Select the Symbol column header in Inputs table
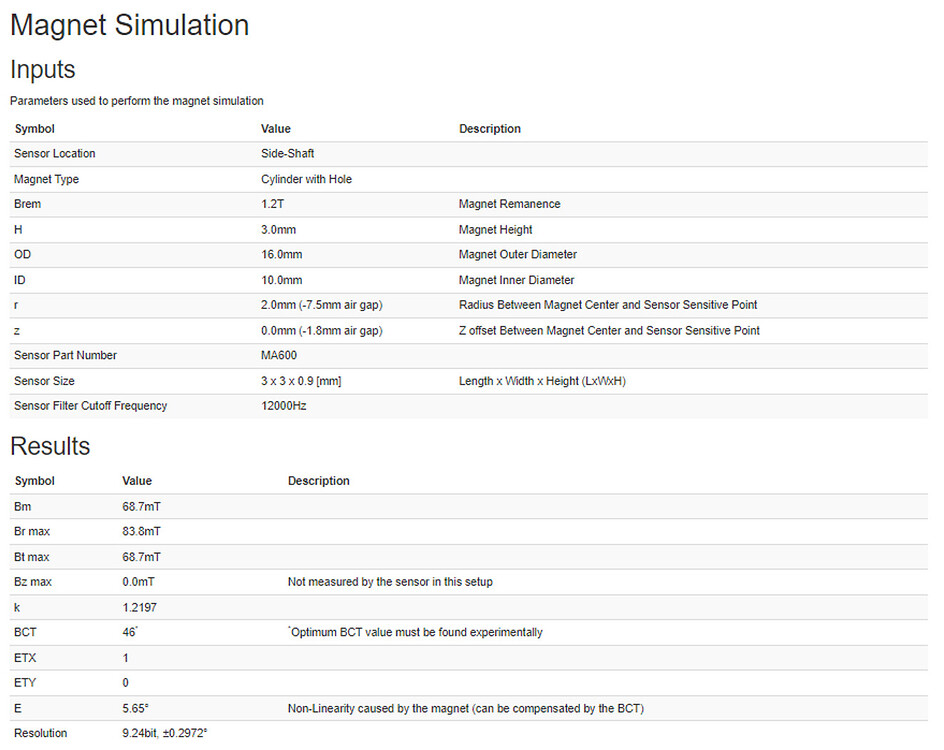This screenshot has height=750, width=944. coord(34,129)
